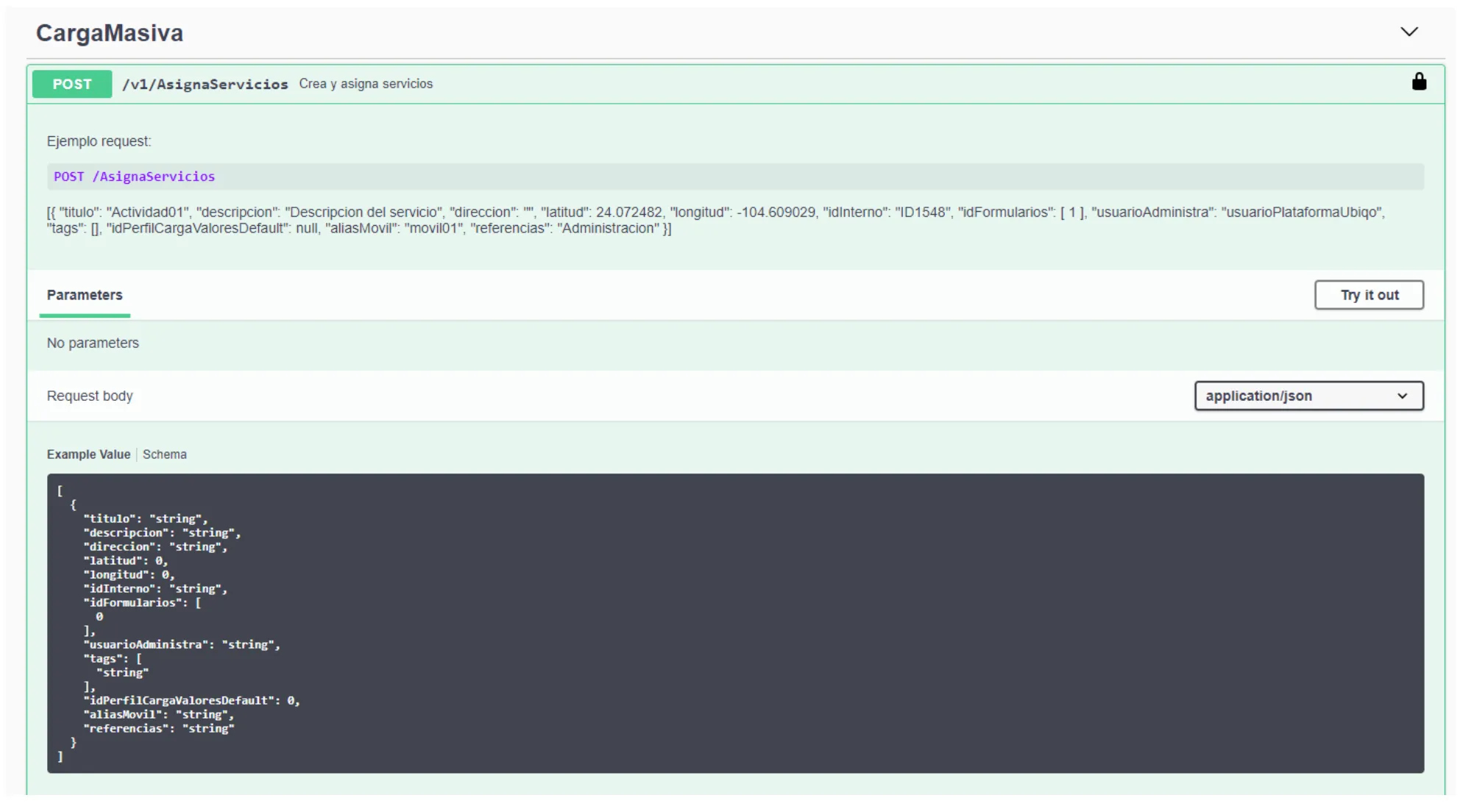Open the application/json content type dropdown

point(1308,396)
